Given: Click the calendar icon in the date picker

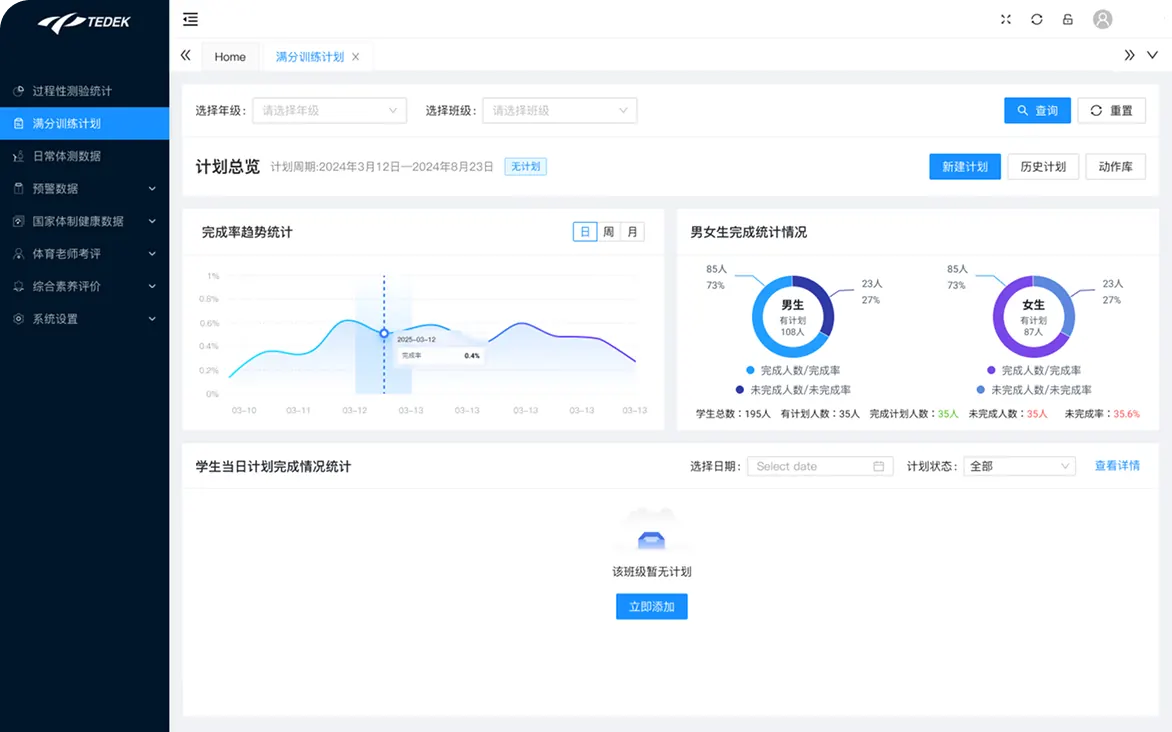Looking at the screenshot, I should (x=878, y=467).
